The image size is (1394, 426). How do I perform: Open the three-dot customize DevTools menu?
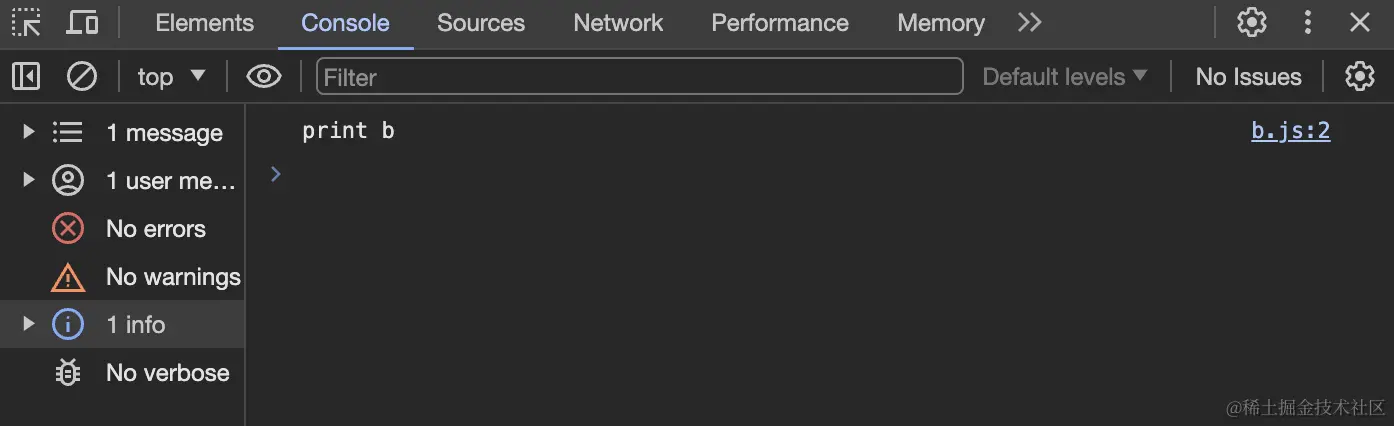click(x=1307, y=22)
